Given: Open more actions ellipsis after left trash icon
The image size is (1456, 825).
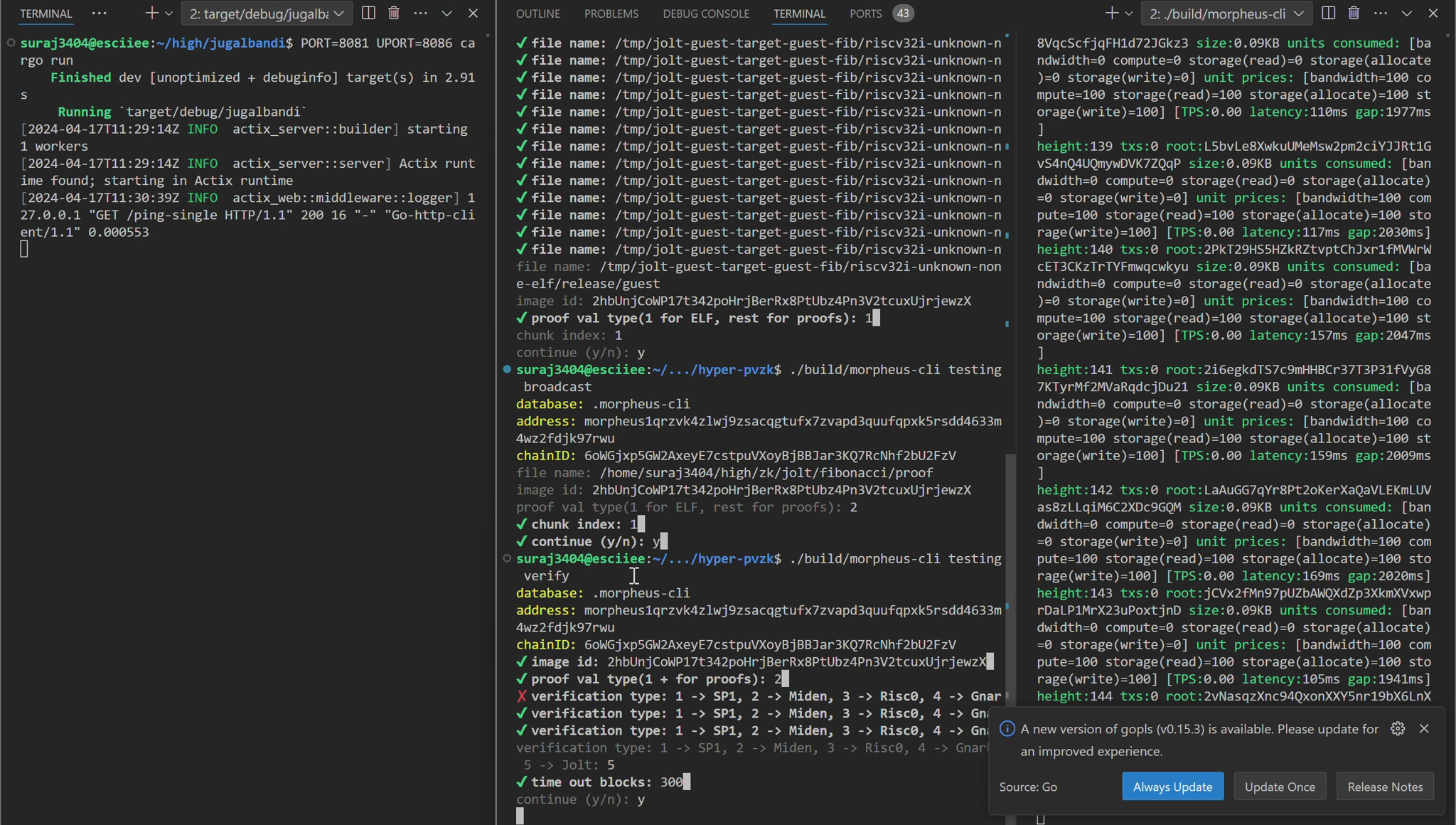Looking at the screenshot, I should coord(421,14).
